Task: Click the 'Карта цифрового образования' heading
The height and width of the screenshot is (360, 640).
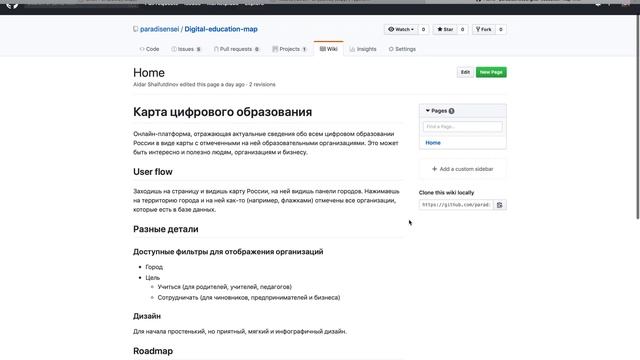Action: click(x=222, y=112)
